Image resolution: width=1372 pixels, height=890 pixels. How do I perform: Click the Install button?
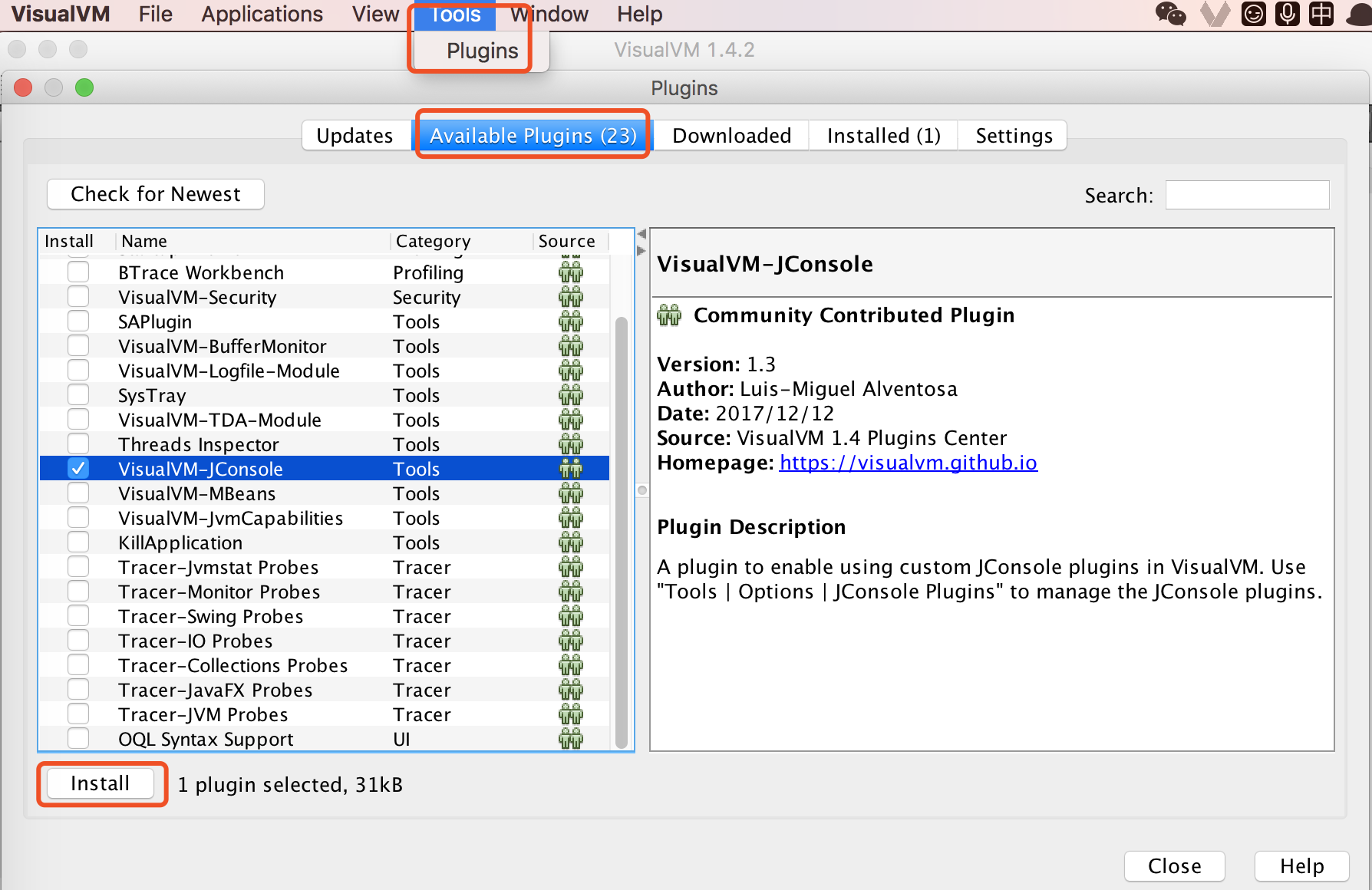[x=101, y=783]
